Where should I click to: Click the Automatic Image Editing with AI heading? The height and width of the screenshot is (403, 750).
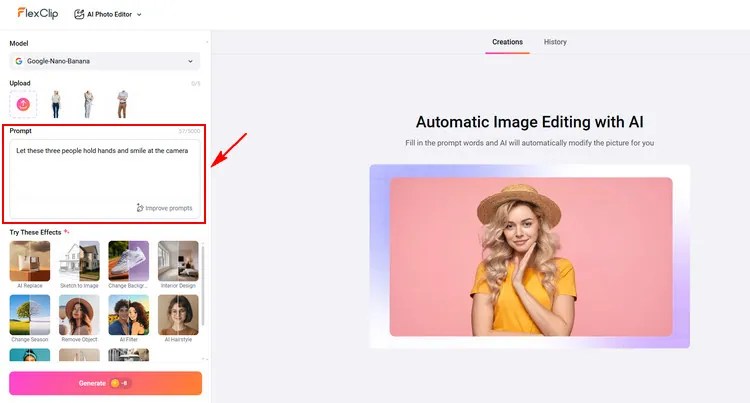(529, 122)
